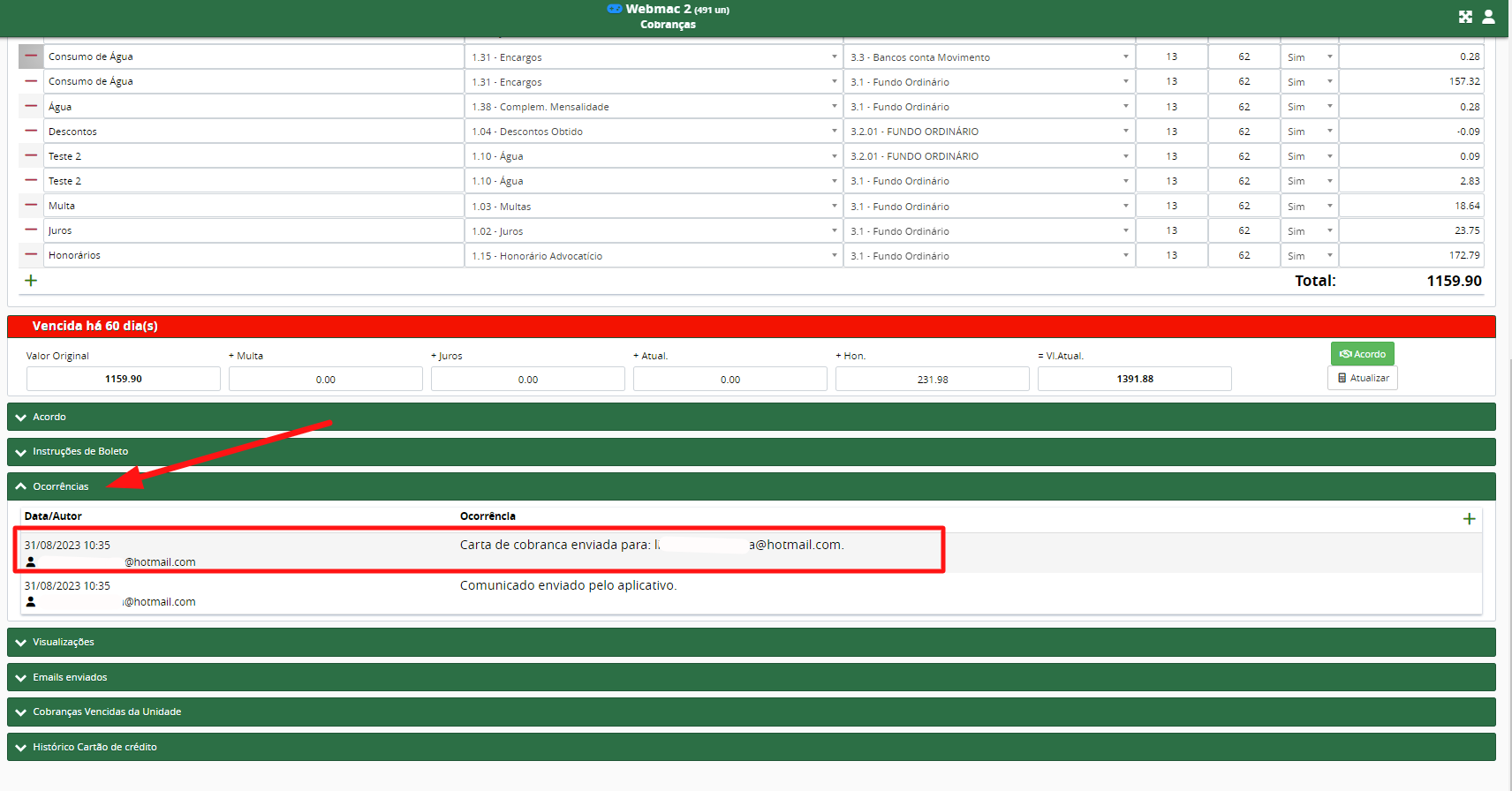Image resolution: width=1512 pixels, height=791 pixels.
Task: Open the 3.3 - Bancos conta Movimento dropdown
Action: tap(989, 57)
